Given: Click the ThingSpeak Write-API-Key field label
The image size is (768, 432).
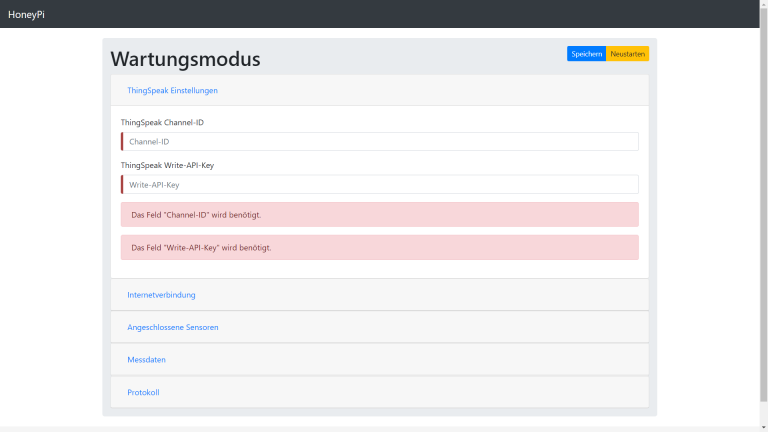Looking at the screenshot, I should 167,165.
